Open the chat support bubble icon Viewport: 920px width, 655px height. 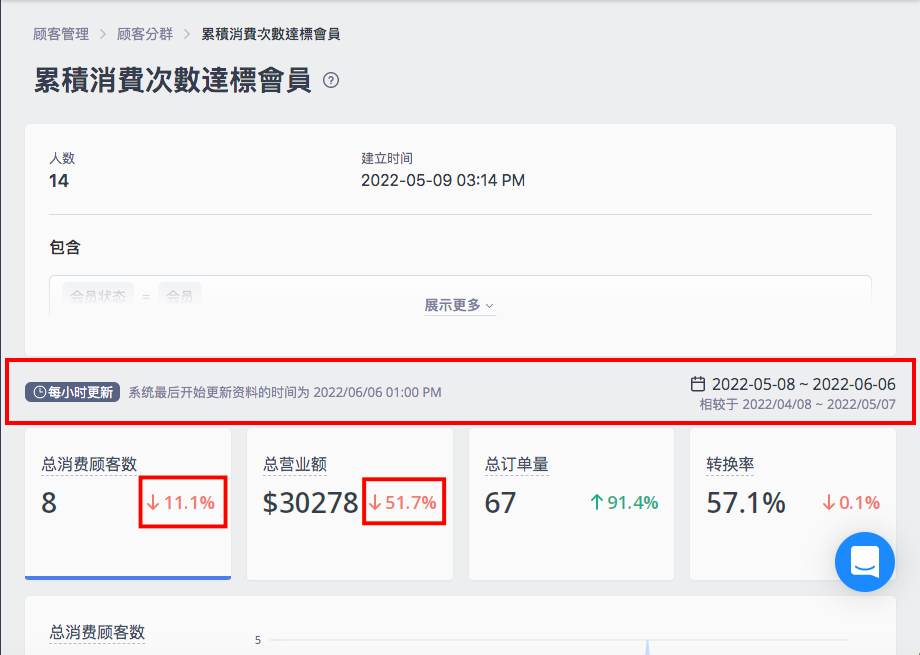coord(865,562)
